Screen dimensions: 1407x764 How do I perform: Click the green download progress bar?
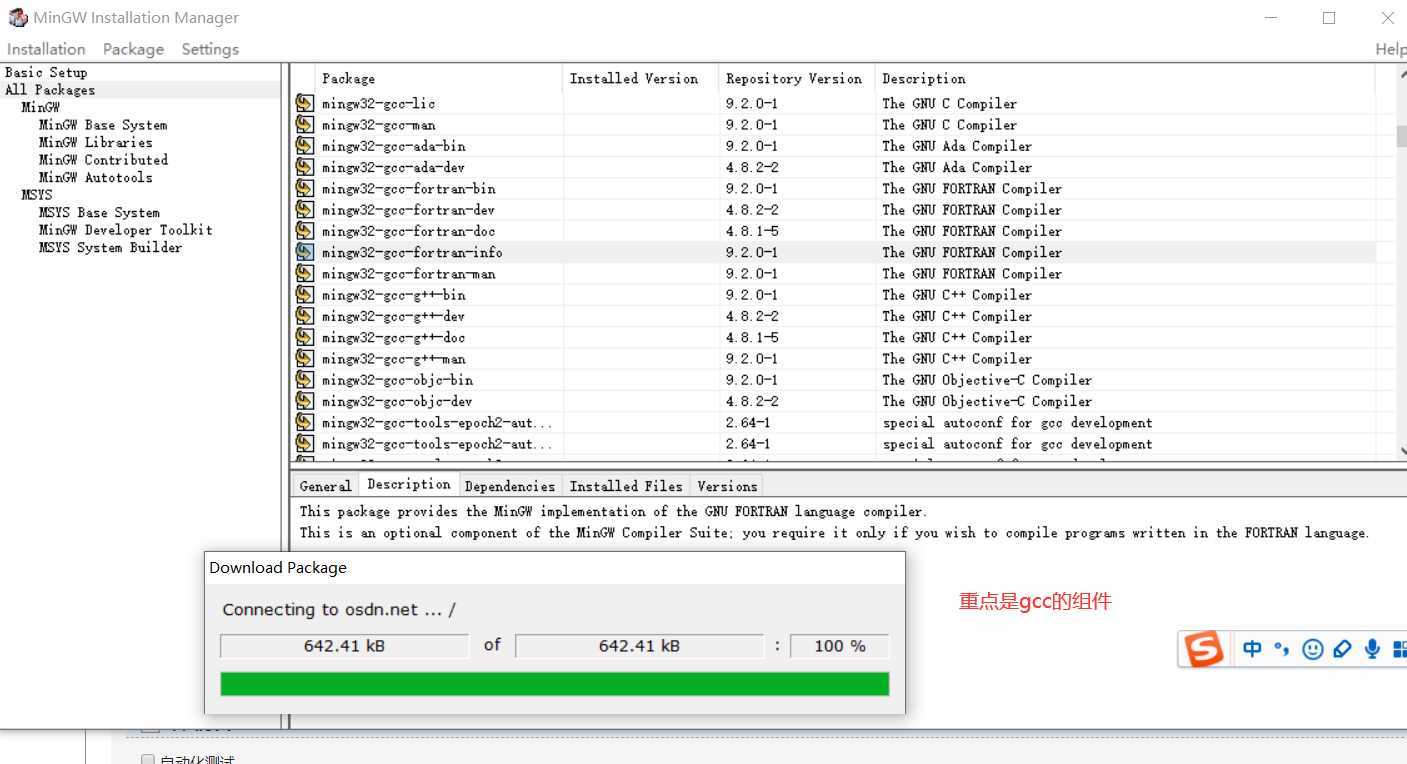point(554,684)
